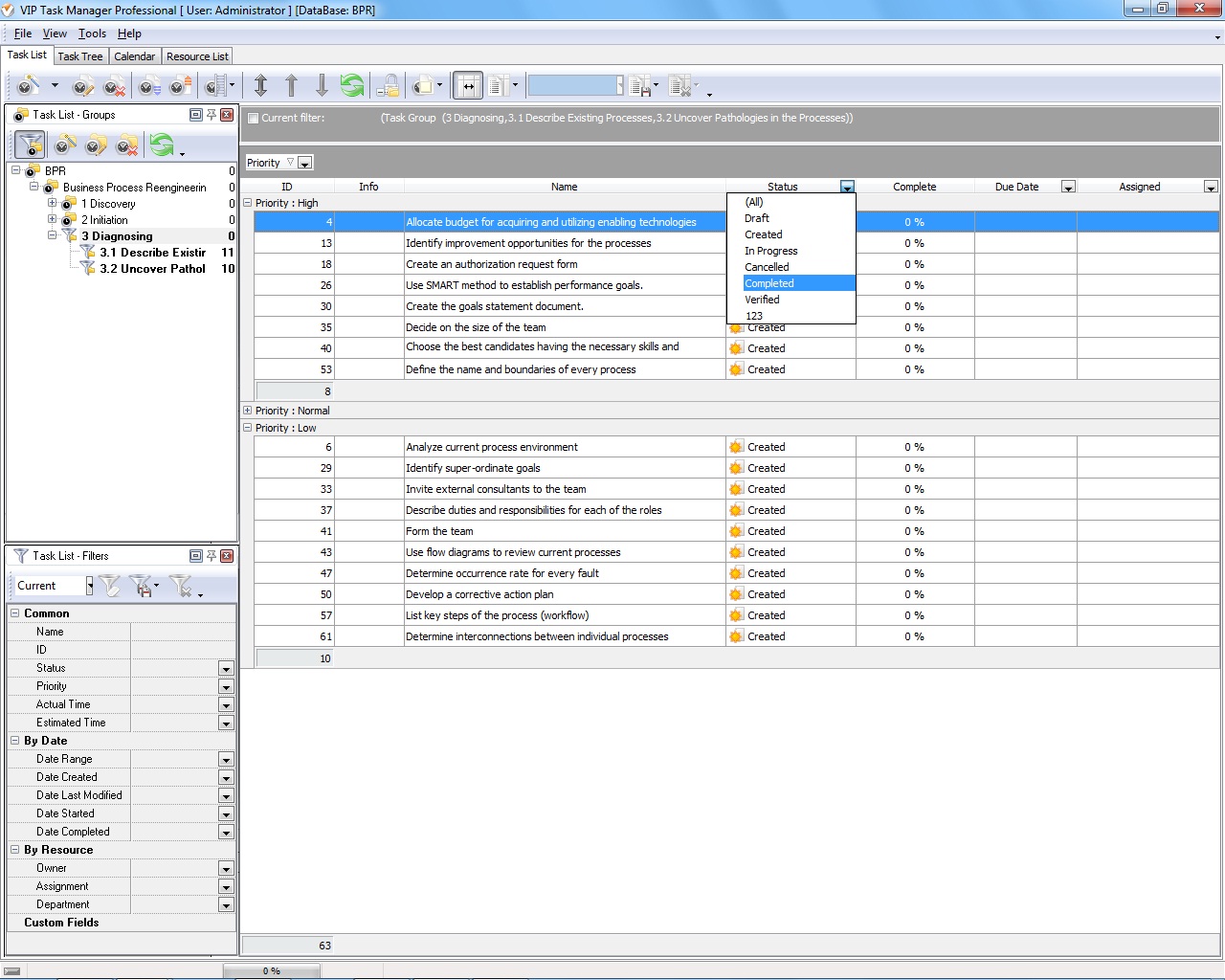Pin the Task List - Groups panel
The width and height of the screenshot is (1225, 980).
212,115
